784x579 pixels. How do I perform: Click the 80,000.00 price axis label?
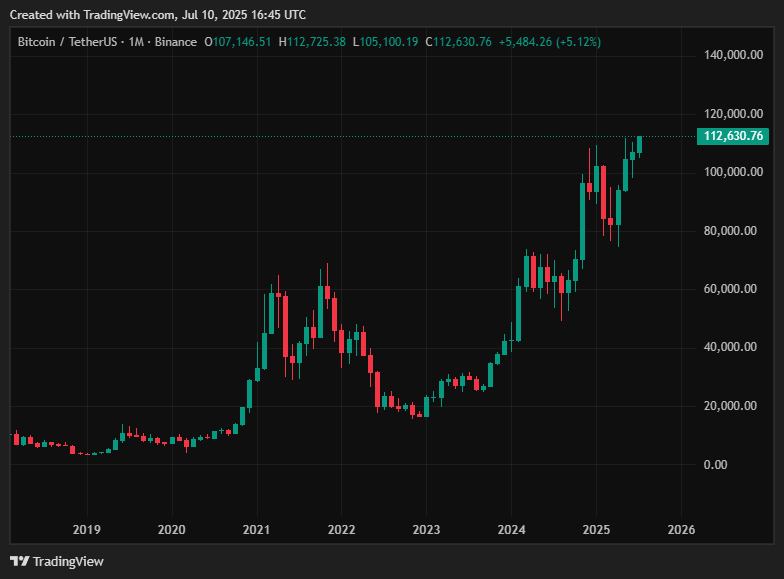[x=730, y=231]
